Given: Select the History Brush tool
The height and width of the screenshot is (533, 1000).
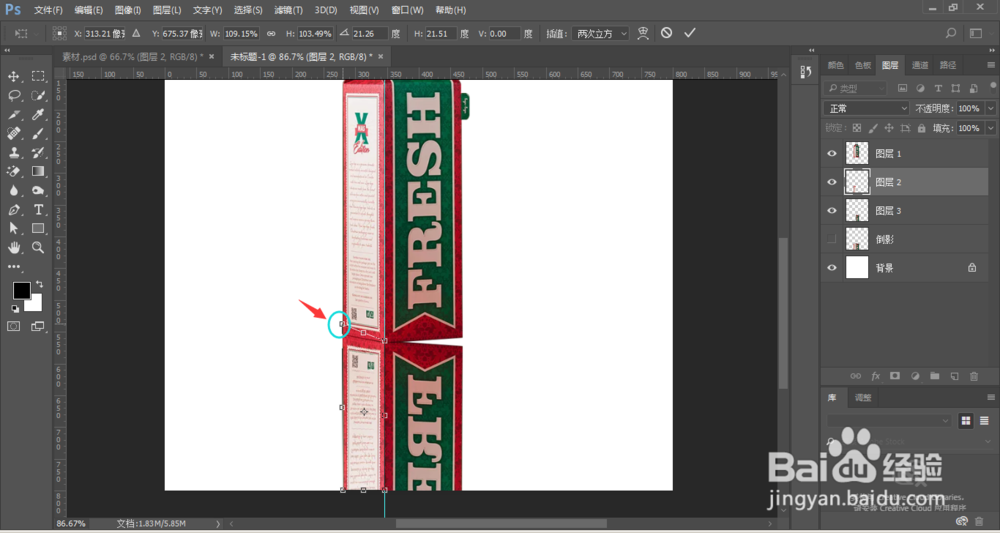Looking at the screenshot, I should tap(38, 152).
